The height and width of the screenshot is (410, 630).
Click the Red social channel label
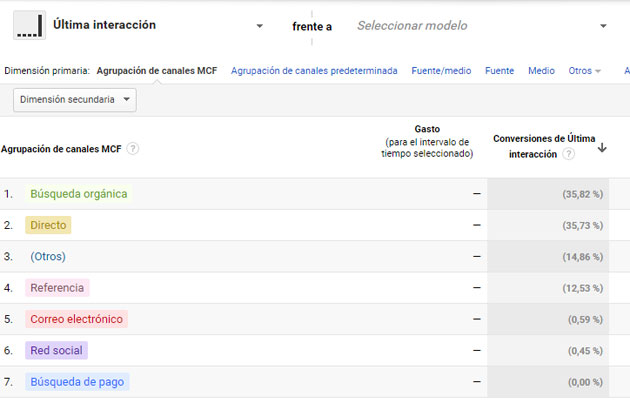(x=56, y=351)
